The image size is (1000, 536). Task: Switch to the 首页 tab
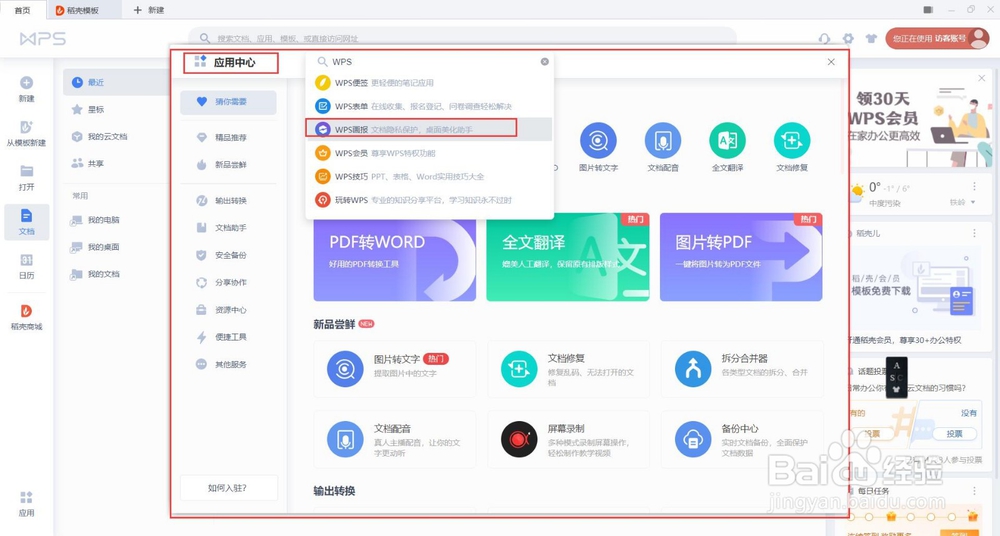[x=22, y=10]
